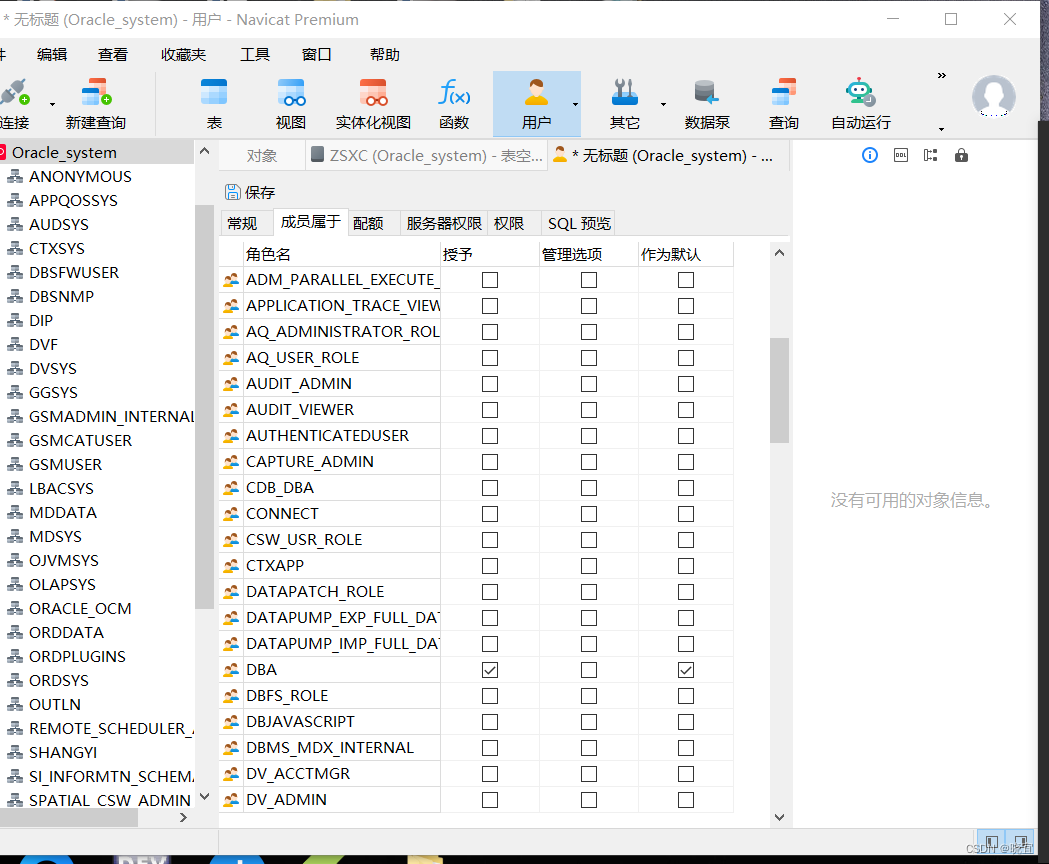The width and height of the screenshot is (1049, 864).
Task: Click the connection tree scroll-down arrow
Action: tap(205, 796)
